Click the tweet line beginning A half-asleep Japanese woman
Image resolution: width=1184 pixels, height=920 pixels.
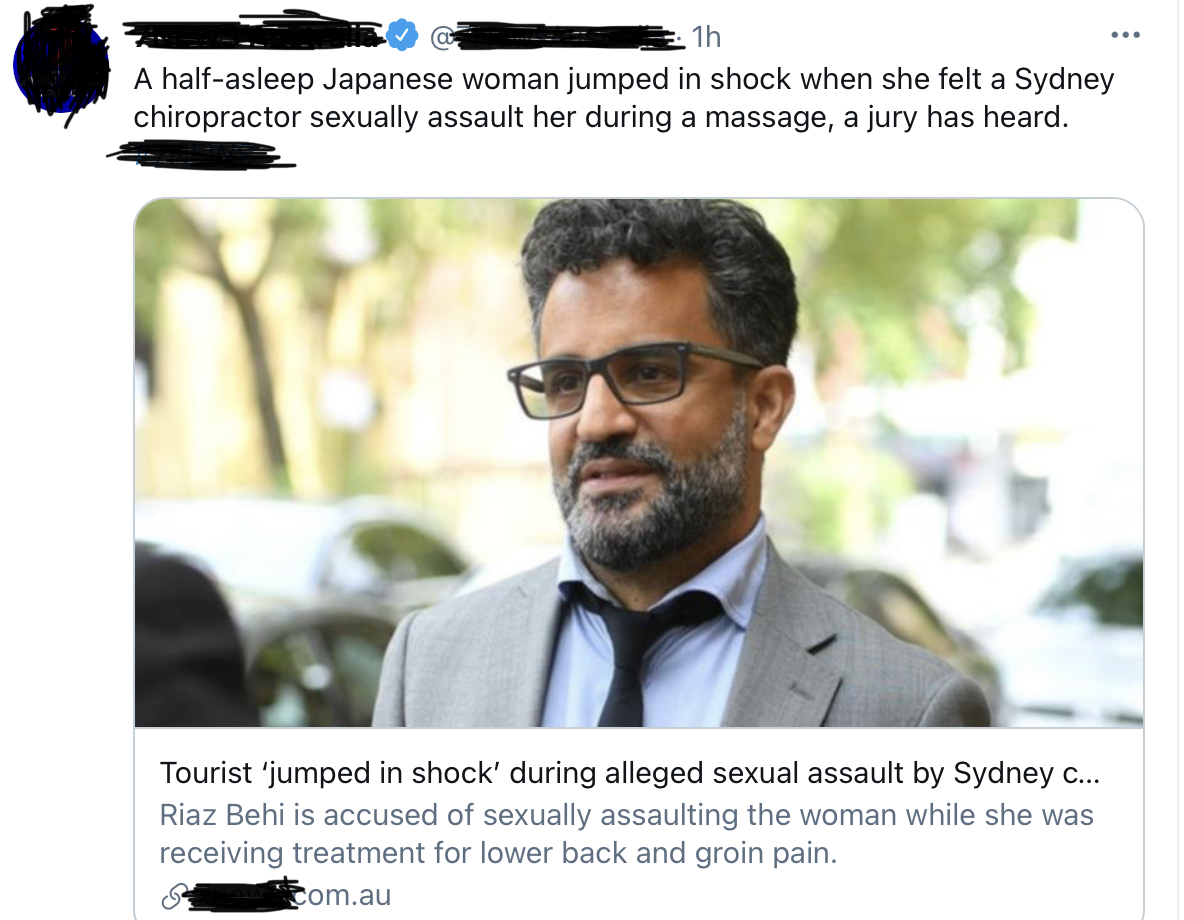point(624,79)
